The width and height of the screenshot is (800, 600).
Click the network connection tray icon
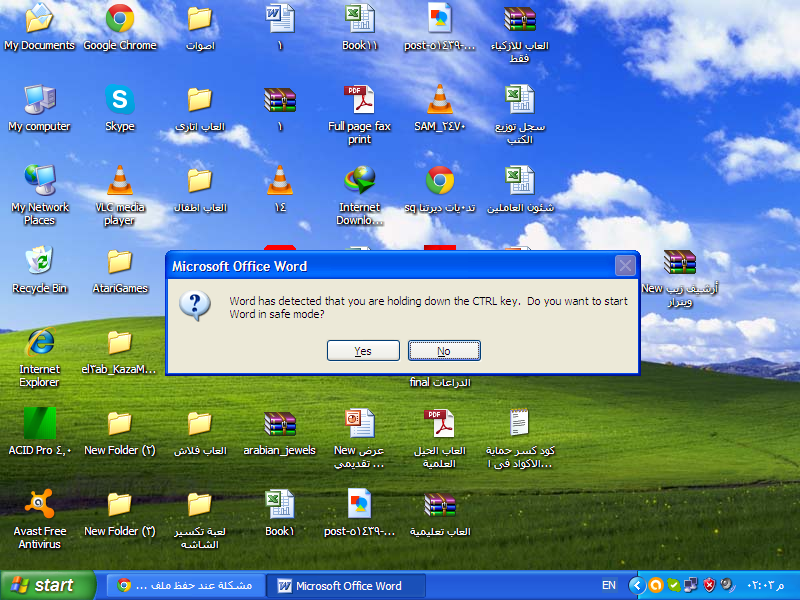coord(691,585)
